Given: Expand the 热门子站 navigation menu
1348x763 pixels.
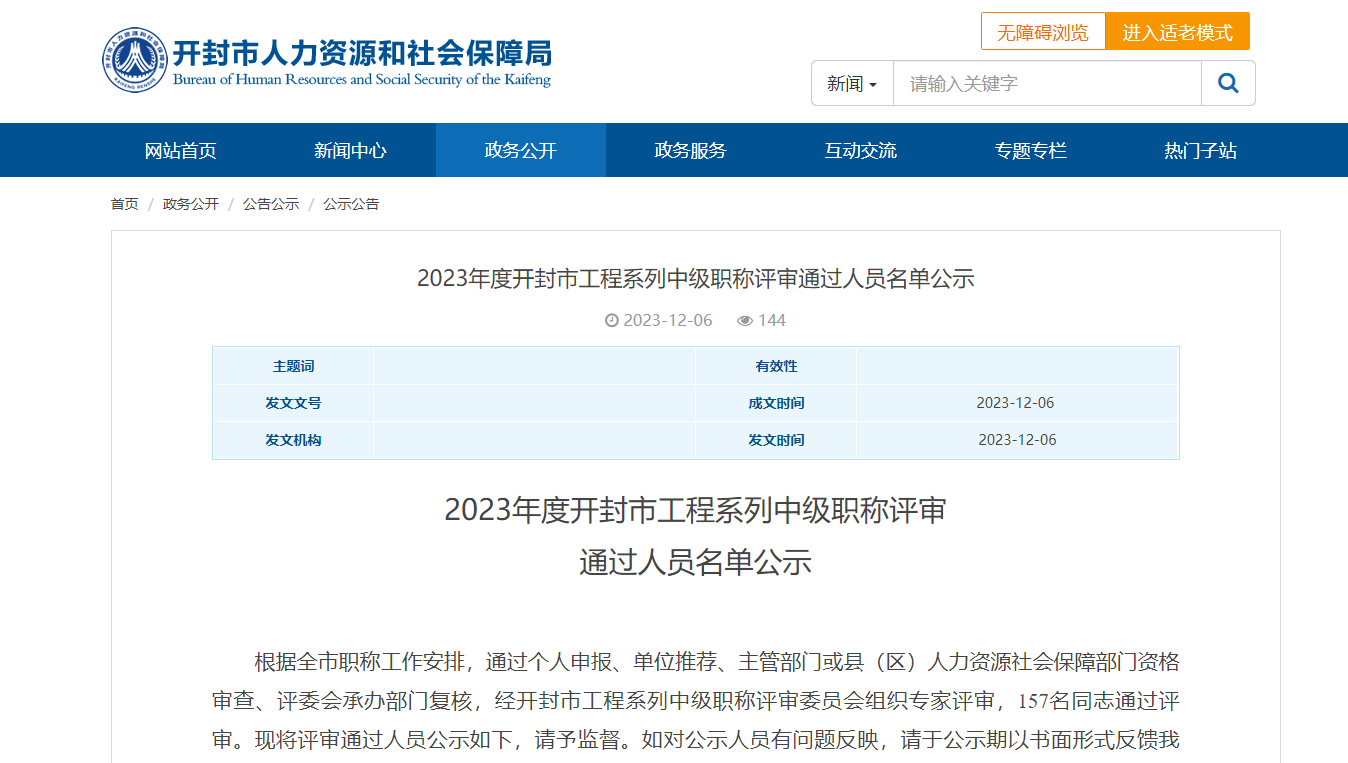Looking at the screenshot, I should (x=1200, y=151).
